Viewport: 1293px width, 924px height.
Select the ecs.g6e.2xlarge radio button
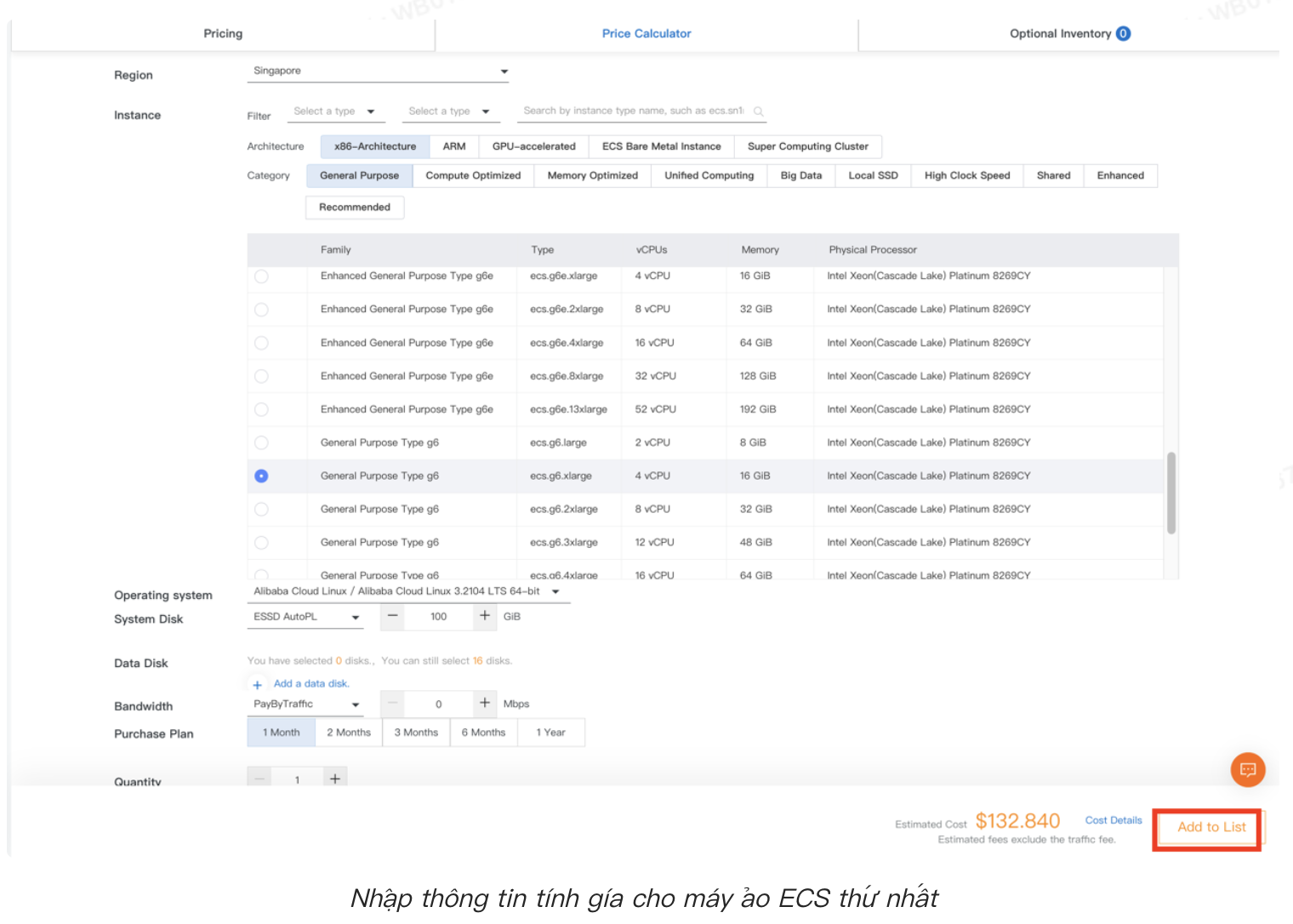261,309
